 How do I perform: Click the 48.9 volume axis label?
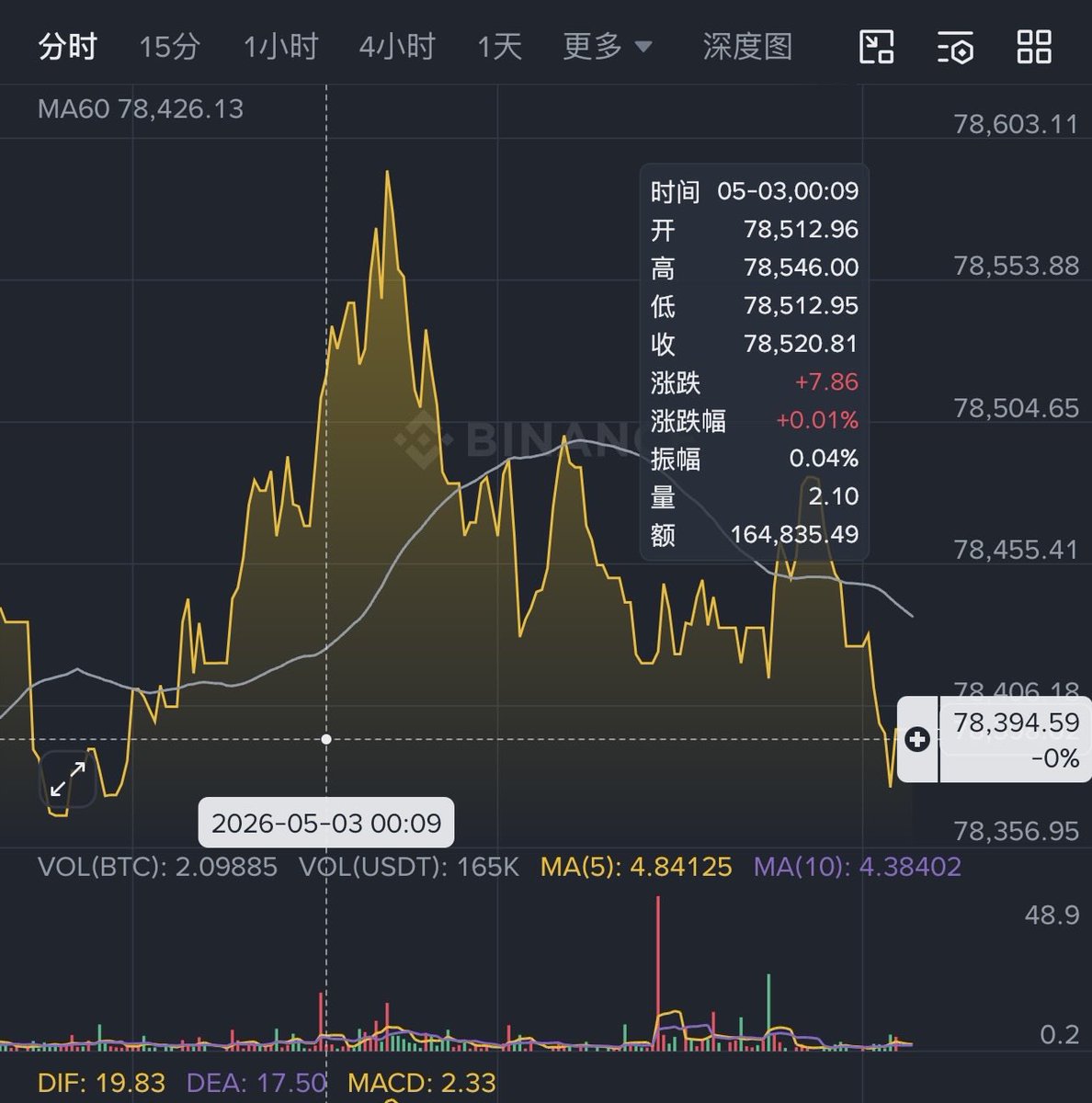pyautogui.click(x=1052, y=915)
